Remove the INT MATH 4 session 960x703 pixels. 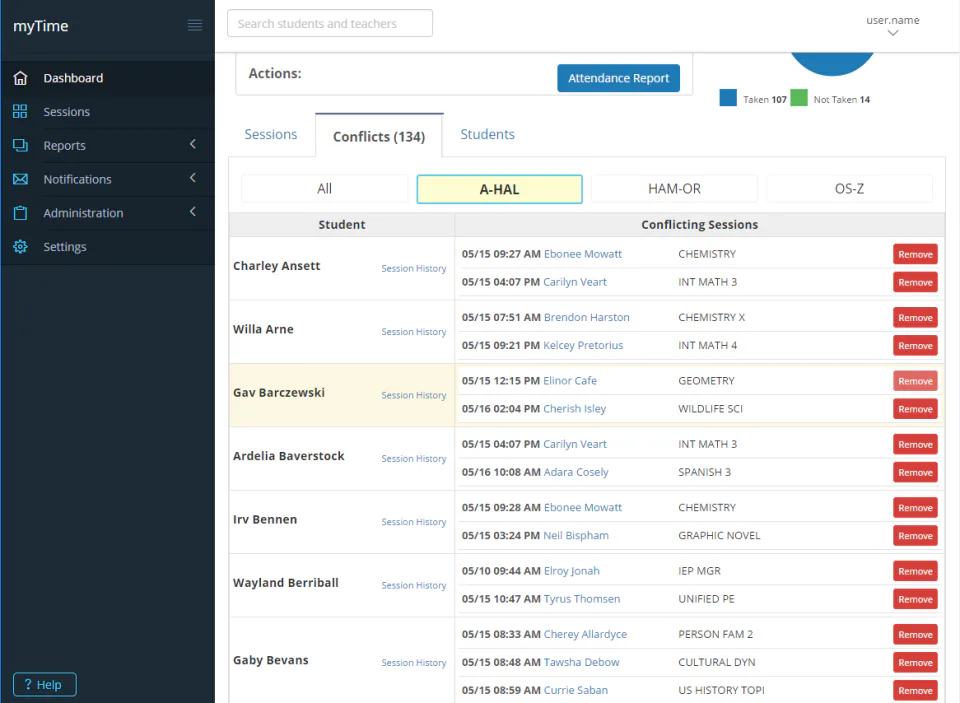(915, 345)
